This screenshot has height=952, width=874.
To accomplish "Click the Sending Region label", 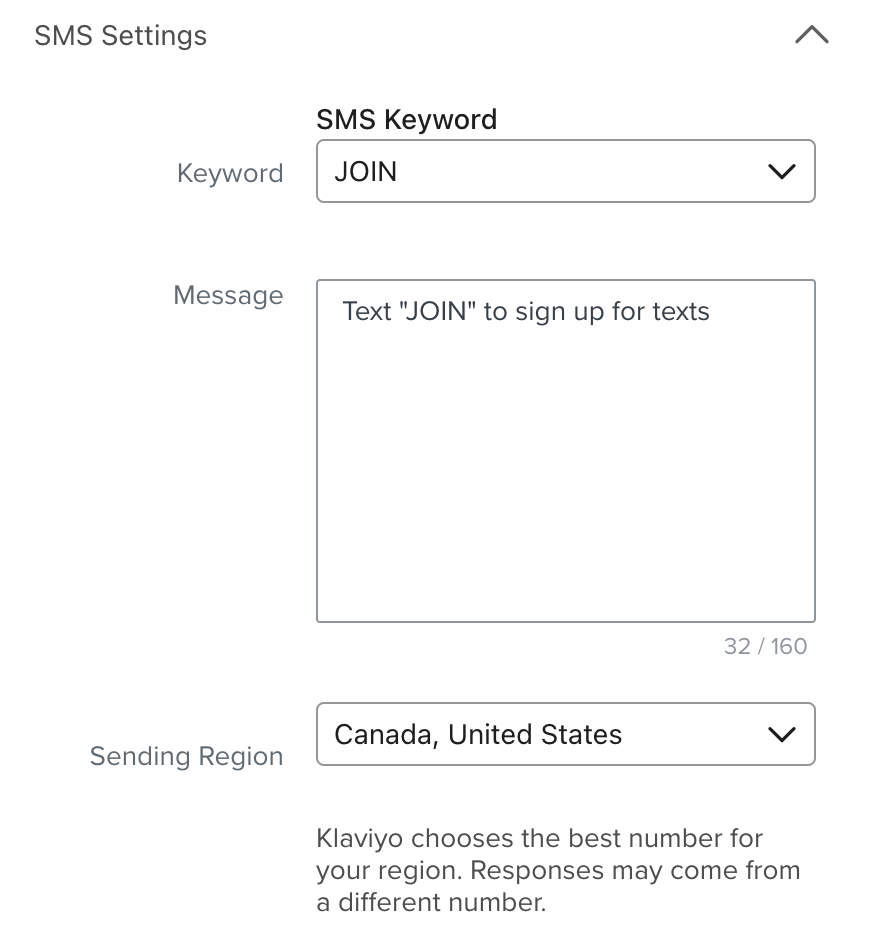I will [x=186, y=757].
